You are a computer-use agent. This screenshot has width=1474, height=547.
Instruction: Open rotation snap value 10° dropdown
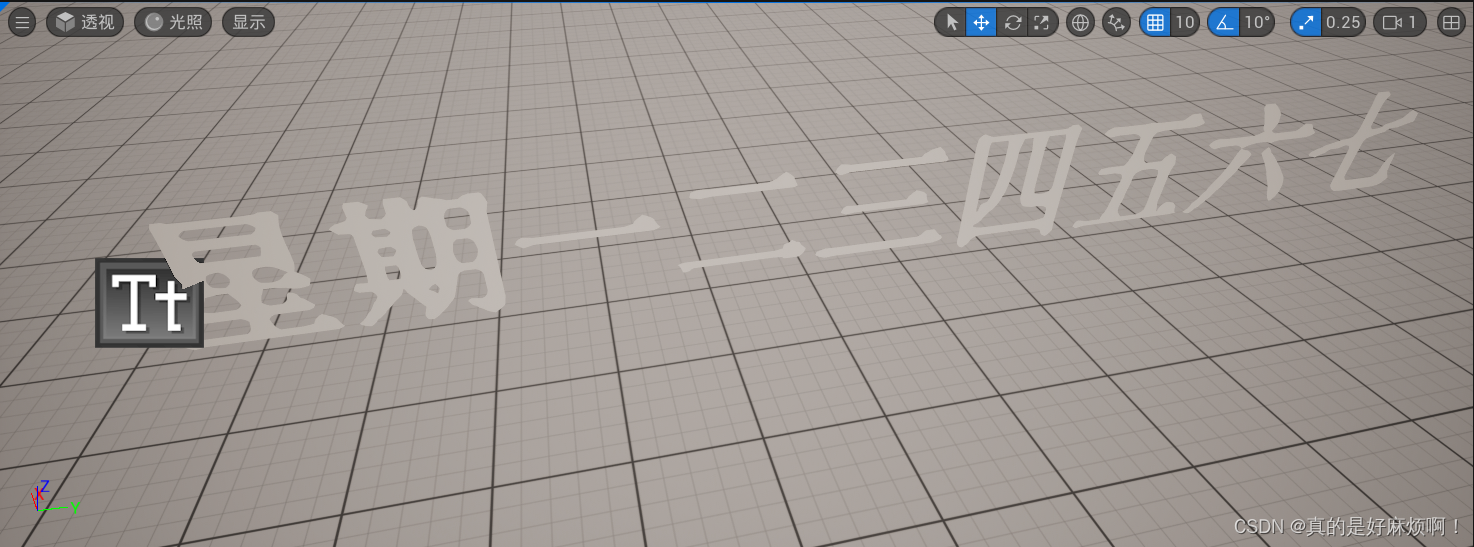point(1257,22)
